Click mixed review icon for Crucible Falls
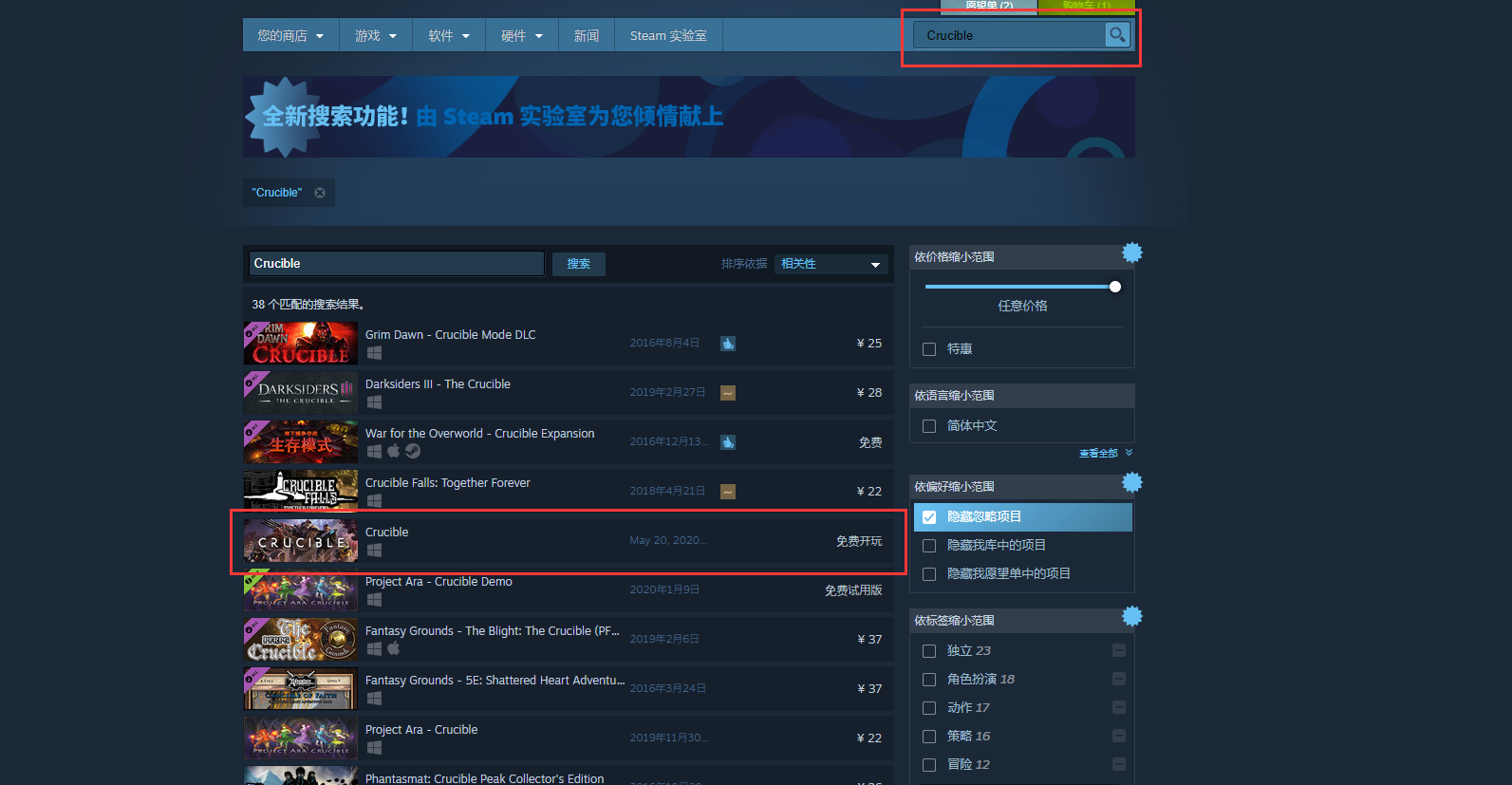Image resolution: width=1512 pixels, height=785 pixels. click(728, 492)
